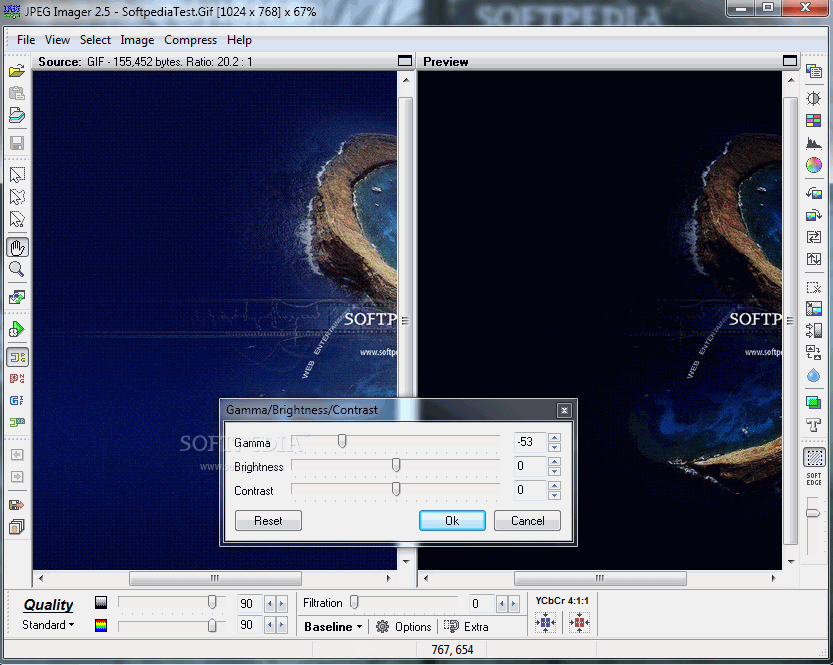This screenshot has height=665, width=833.
Task: Click the scanner acquire icon
Action: point(17,115)
